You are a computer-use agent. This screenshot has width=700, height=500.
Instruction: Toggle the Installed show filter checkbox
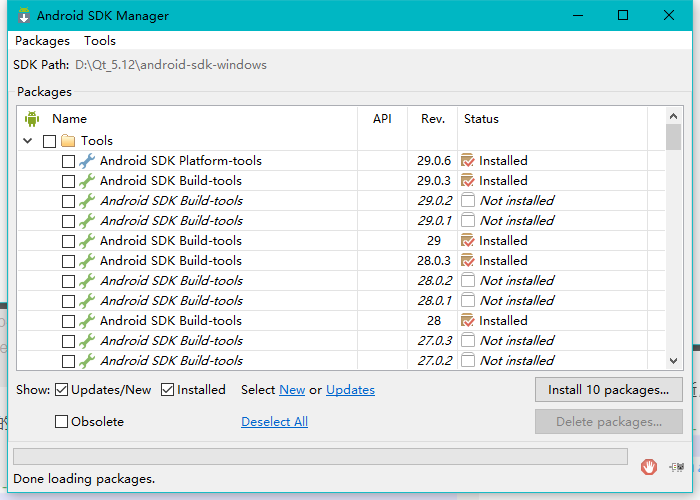(x=167, y=390)
